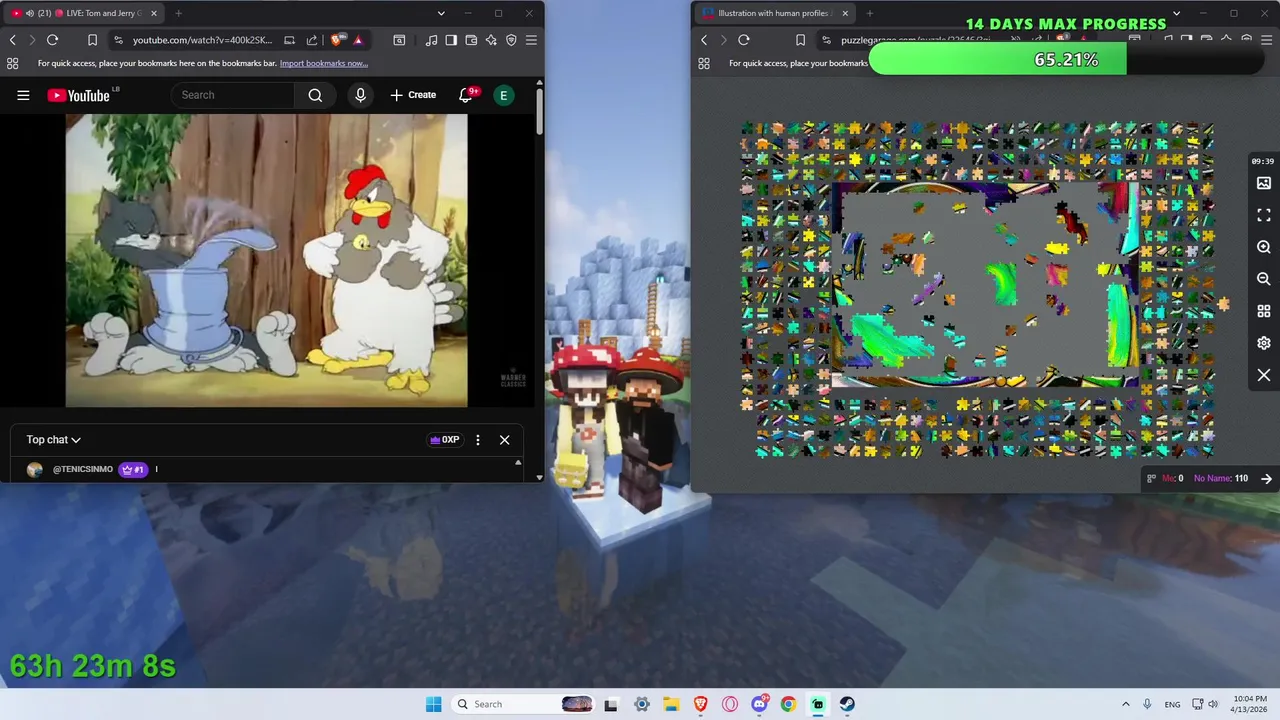1280x720 pixels.
Task: Click the YouTube page vertical scrollbar
Action: (x=540, y=112)
